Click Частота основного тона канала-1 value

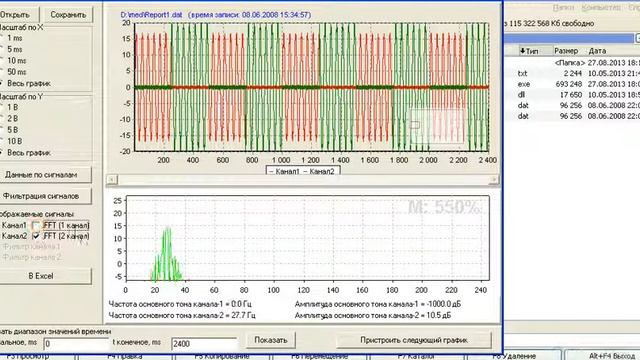[180, 304]
